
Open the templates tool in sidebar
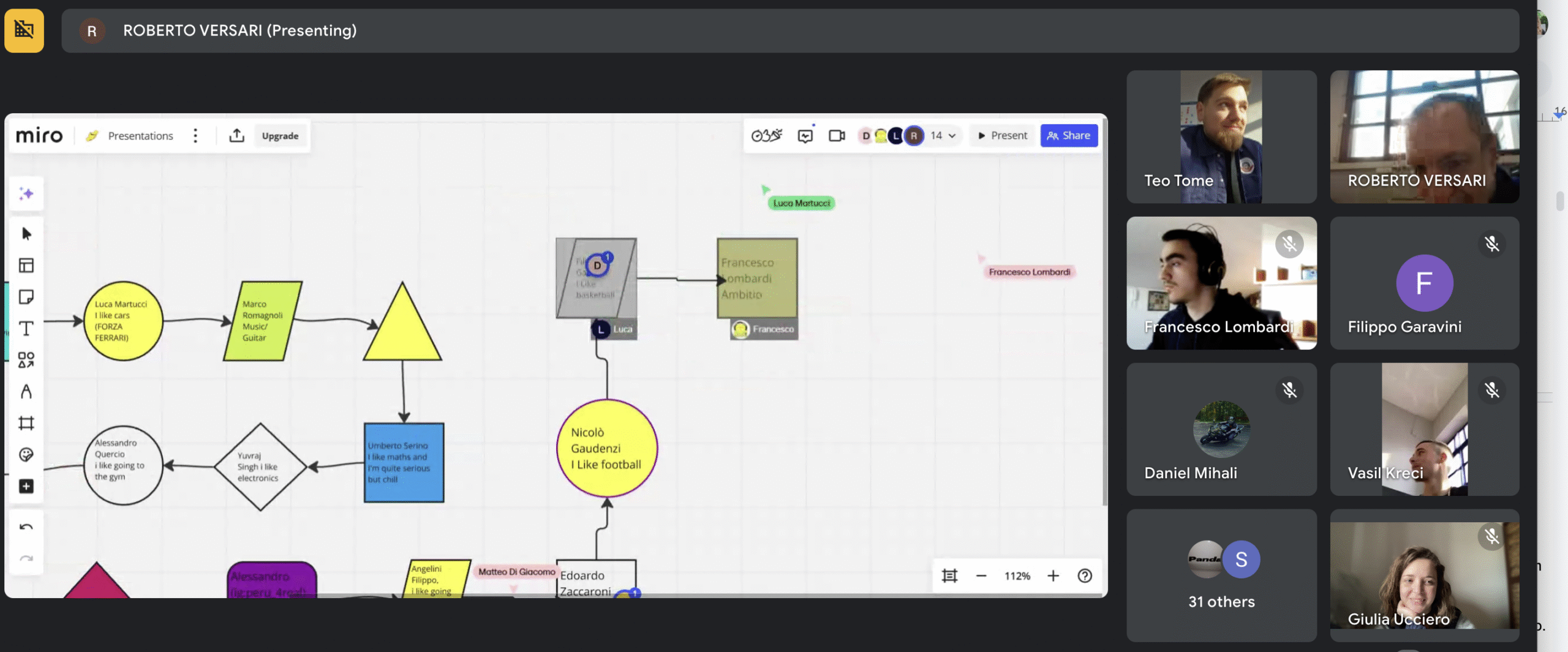click(26, 265)
